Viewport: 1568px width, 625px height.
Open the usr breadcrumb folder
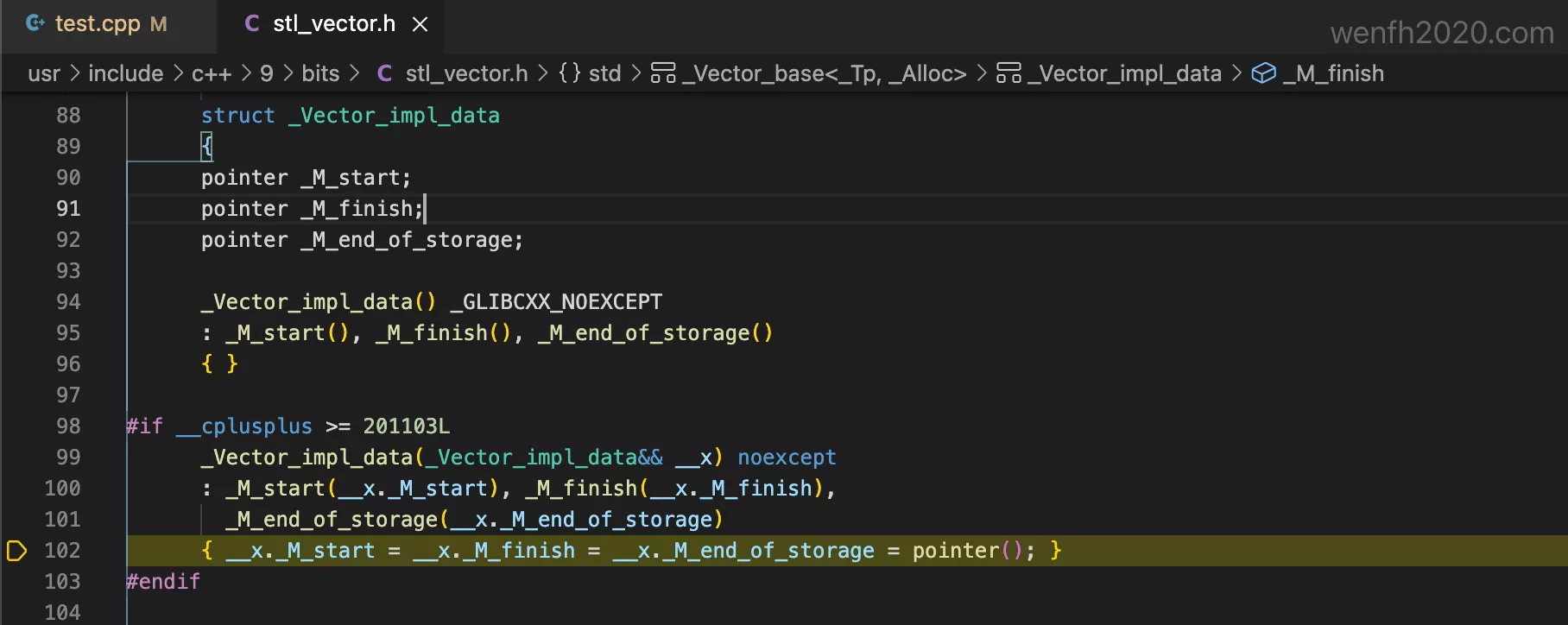coord(44,73)
